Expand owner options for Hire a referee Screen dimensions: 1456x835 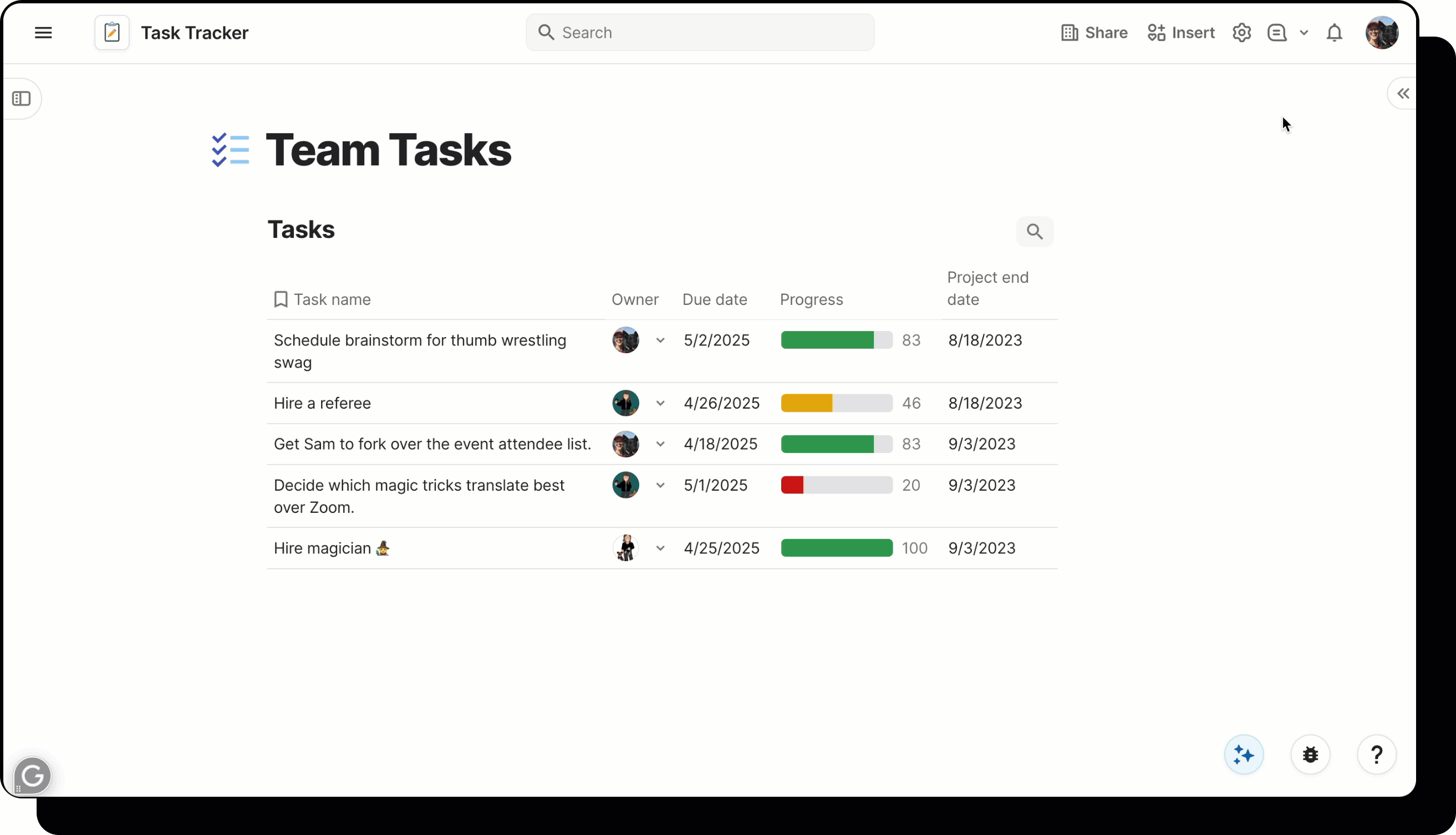pyautogui.click(x=659, y=403)
